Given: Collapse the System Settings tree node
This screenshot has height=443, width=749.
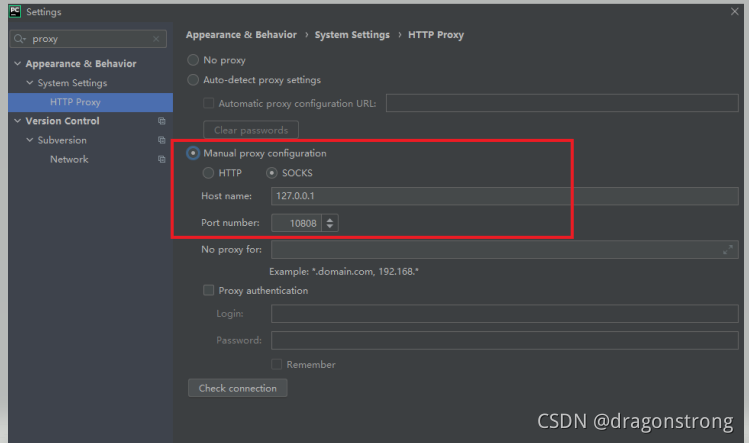Looking at the screenshot, I should click(30, 83).
